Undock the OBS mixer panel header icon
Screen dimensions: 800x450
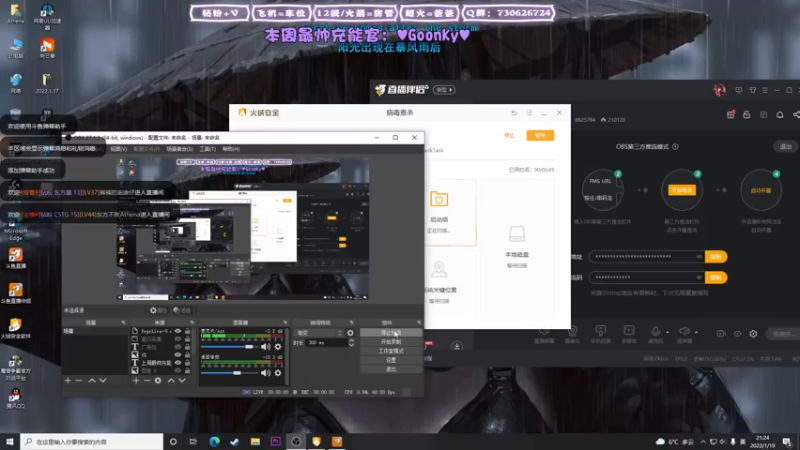[285, 322]
